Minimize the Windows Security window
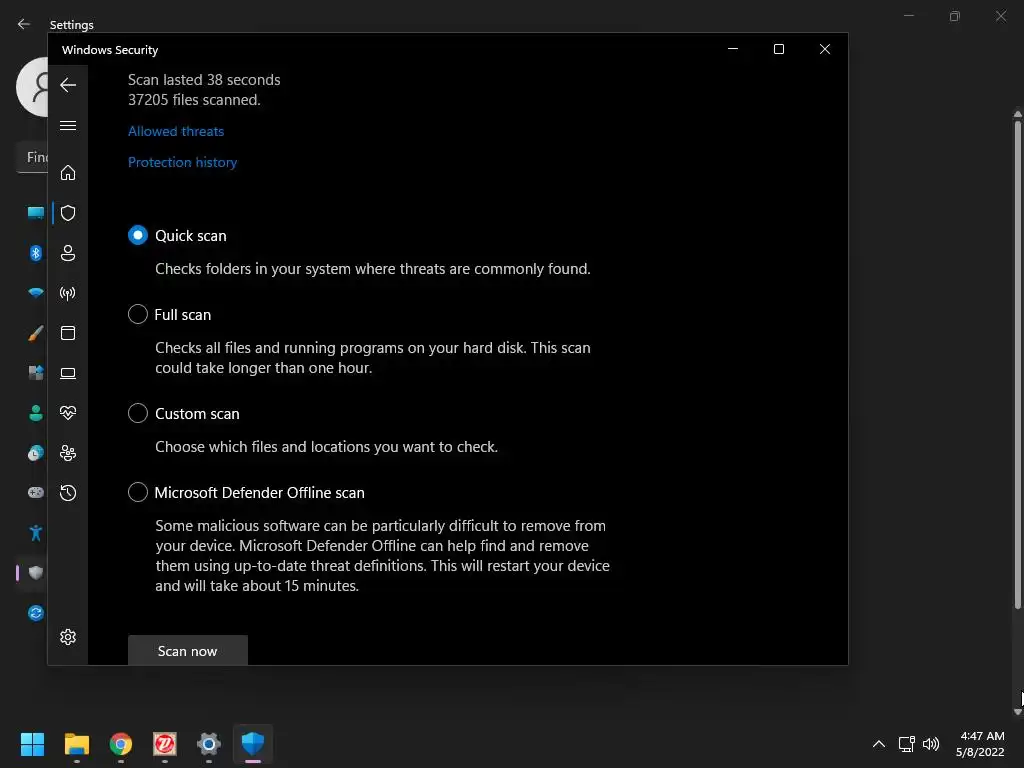The height and width of the screenshot is (768, 1024). pyautogui.click(x=733, y=49)
